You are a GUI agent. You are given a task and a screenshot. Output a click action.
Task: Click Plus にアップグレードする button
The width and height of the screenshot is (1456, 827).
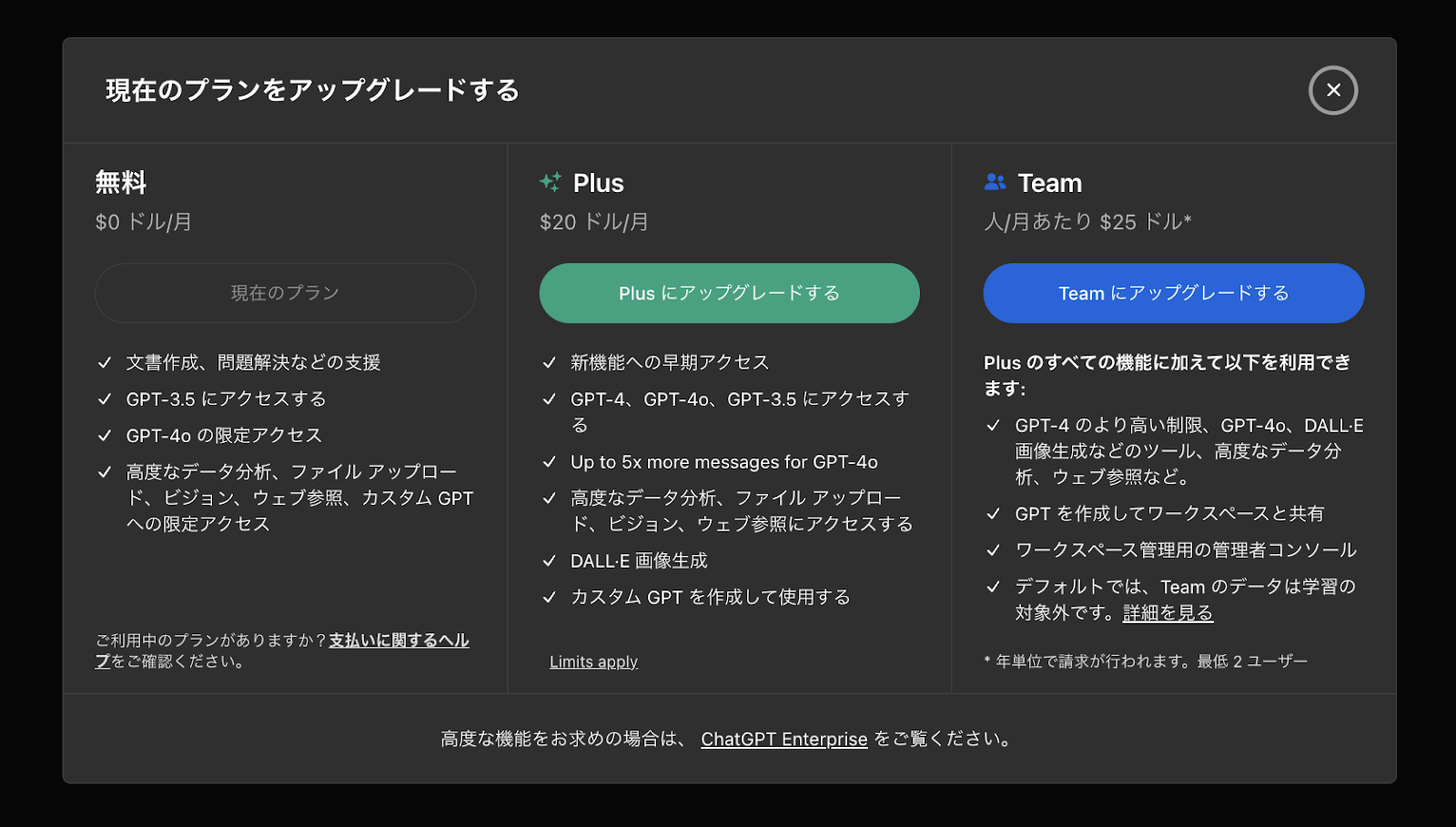[x=730, y=293]
